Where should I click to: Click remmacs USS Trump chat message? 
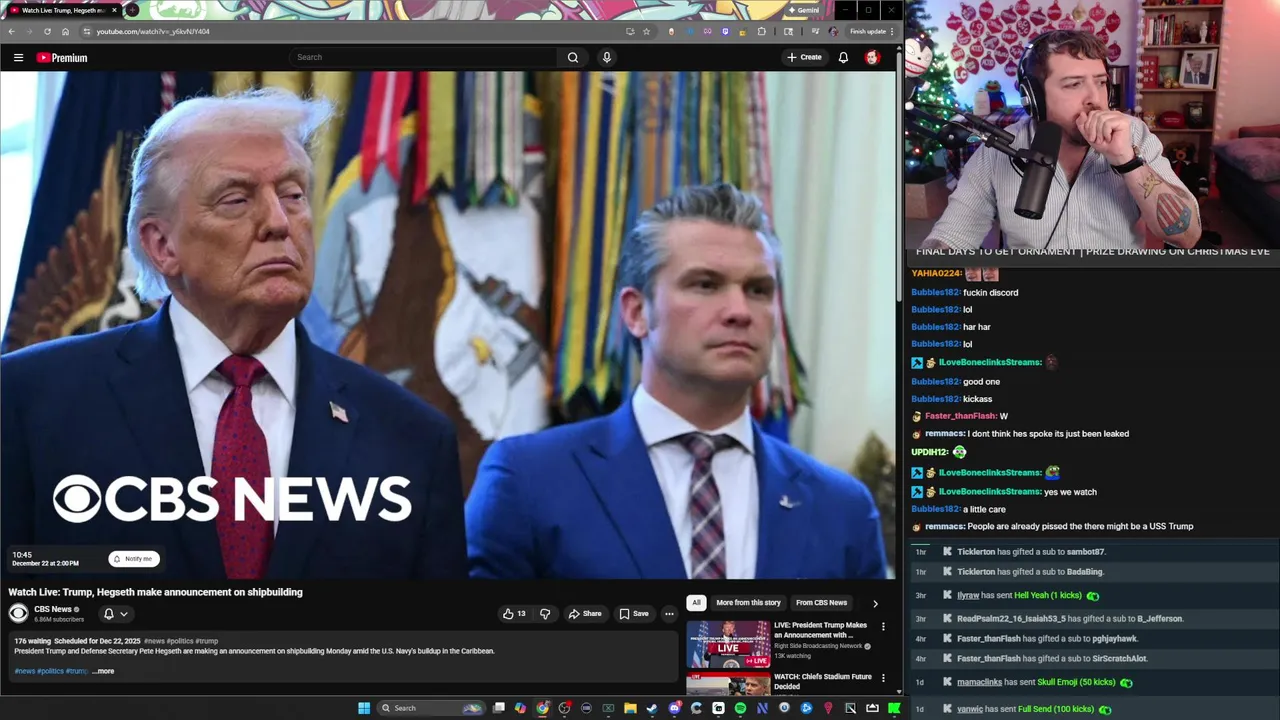click(x=1059, y=526)
